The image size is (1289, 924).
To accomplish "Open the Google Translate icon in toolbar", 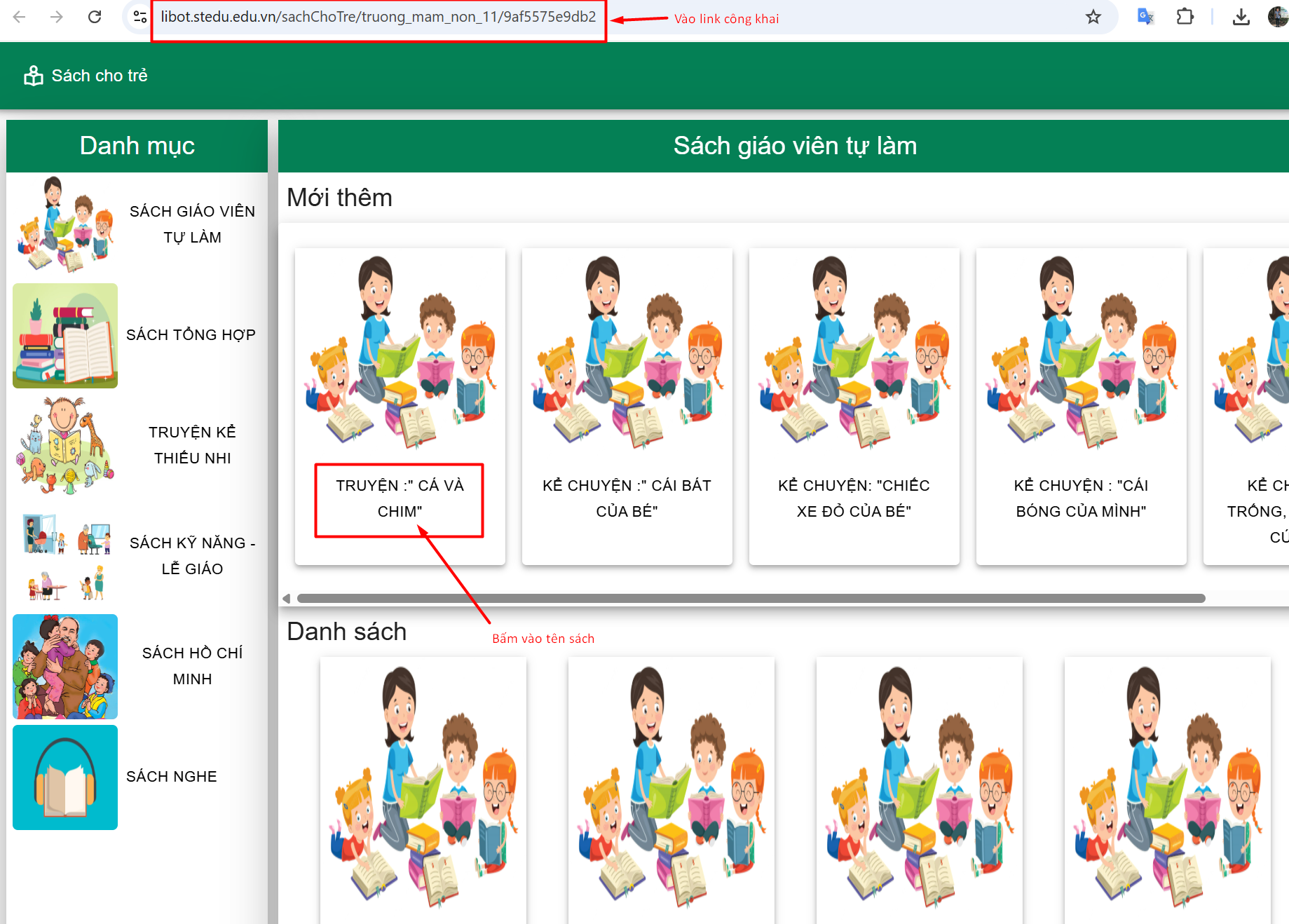I will [x=1145, y=17].
